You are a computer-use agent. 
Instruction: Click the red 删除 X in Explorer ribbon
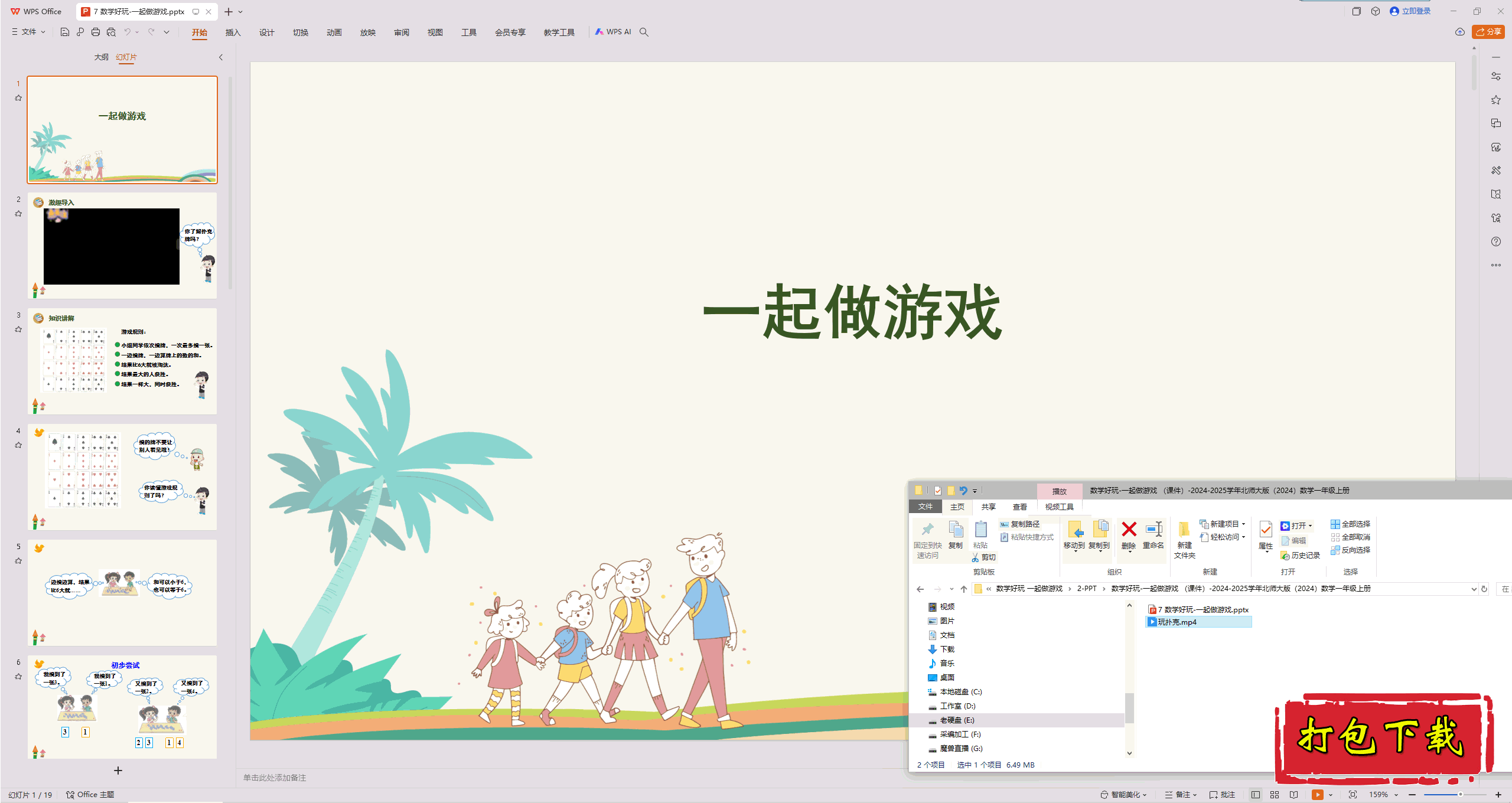[x=1129, y=536]
